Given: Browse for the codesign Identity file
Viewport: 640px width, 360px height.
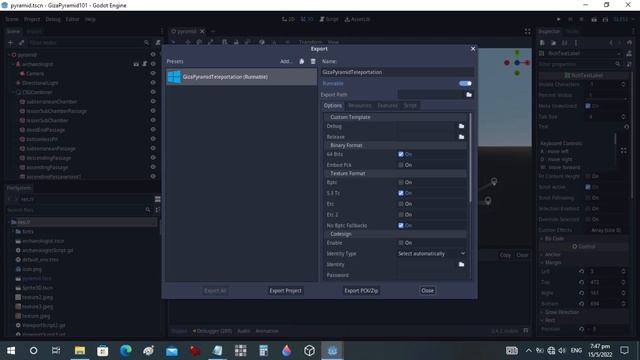Looking at the screenshot, I should tap(461, 264).
